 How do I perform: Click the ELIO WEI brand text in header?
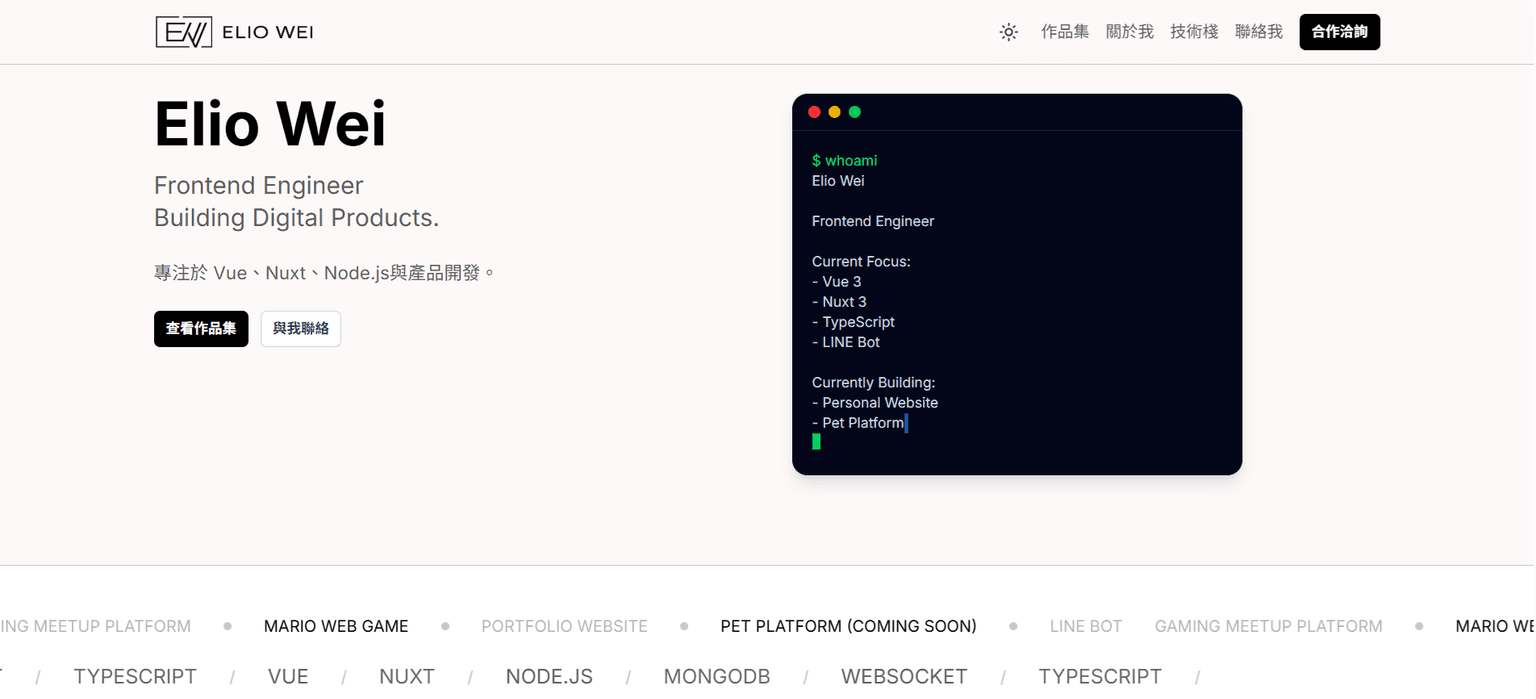point(268,32)
